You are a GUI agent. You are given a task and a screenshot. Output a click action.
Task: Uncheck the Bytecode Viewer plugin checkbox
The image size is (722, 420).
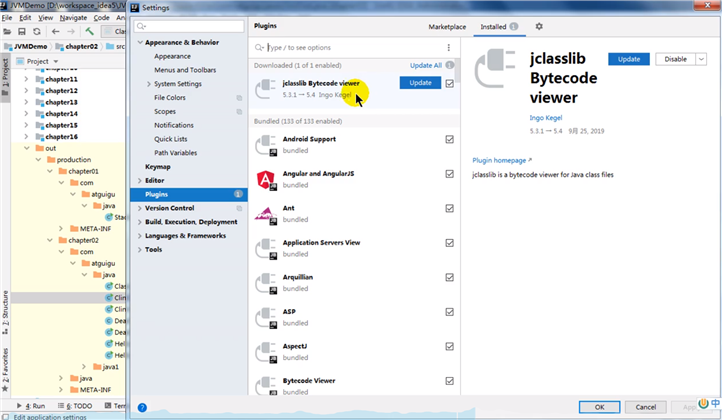click(449, 381)
